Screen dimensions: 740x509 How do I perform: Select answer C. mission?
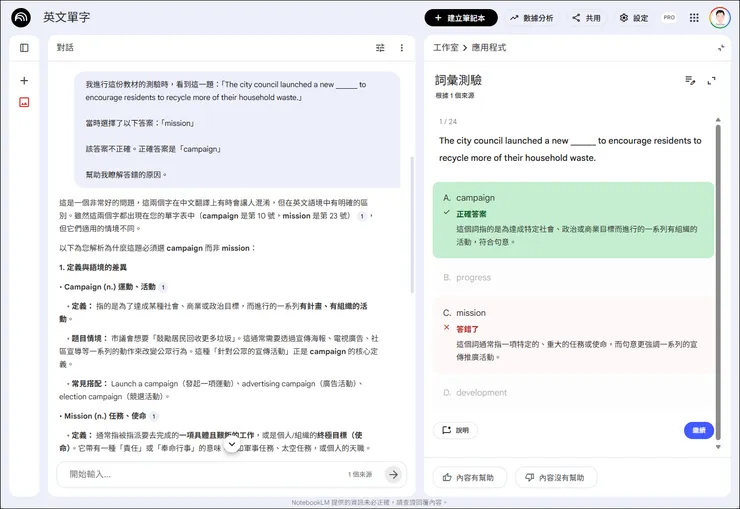coord(573,335)
